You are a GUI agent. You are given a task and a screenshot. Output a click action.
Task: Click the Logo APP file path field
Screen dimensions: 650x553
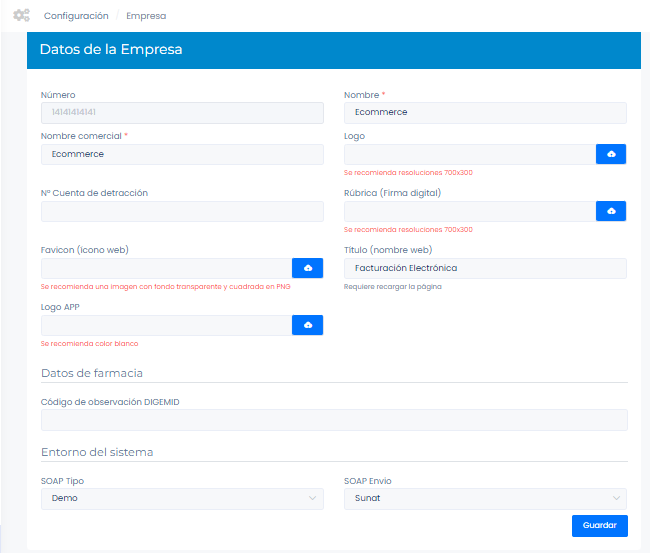pos(167,325)
